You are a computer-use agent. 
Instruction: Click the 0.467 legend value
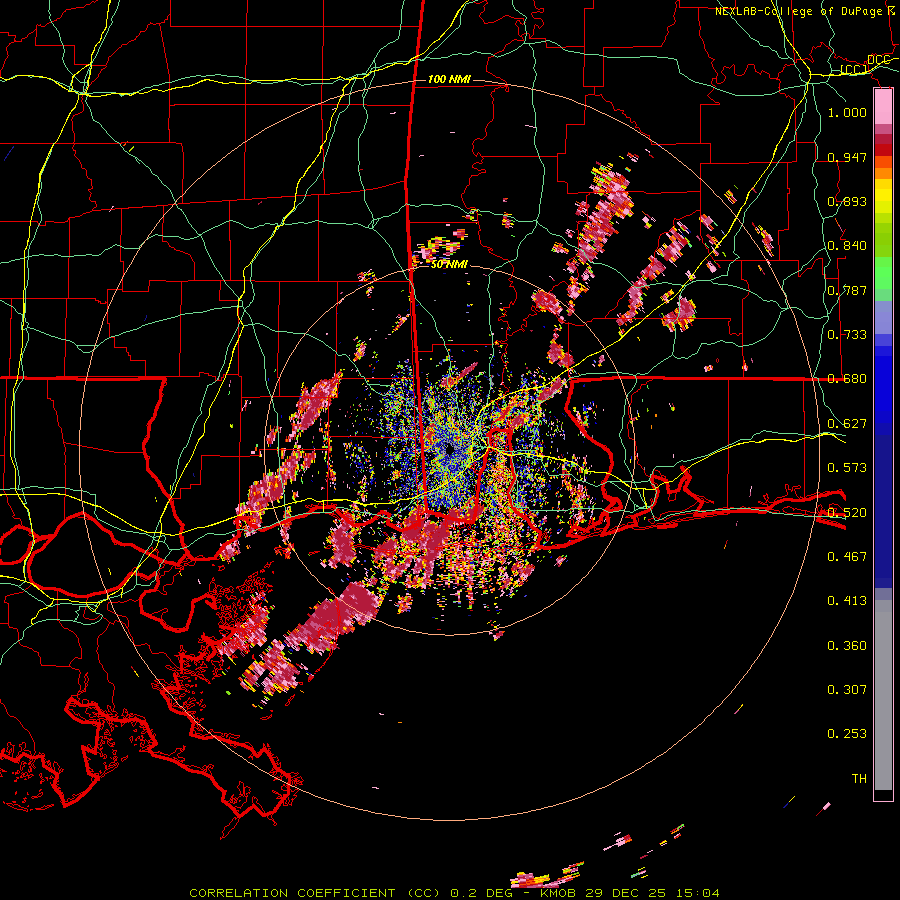(x=847, y=557)
